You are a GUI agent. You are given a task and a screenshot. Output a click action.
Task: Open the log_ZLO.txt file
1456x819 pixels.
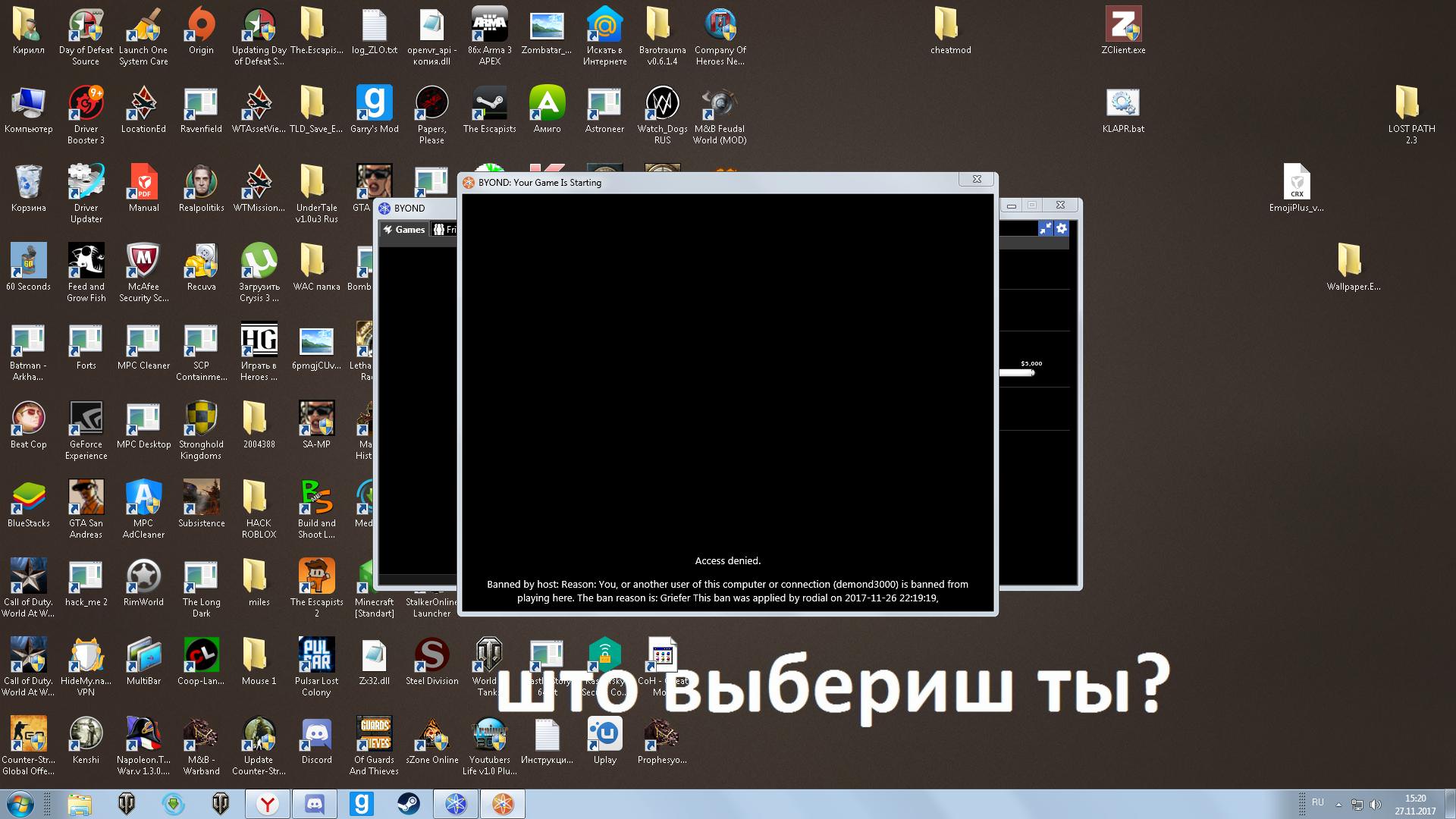point(374,31)
